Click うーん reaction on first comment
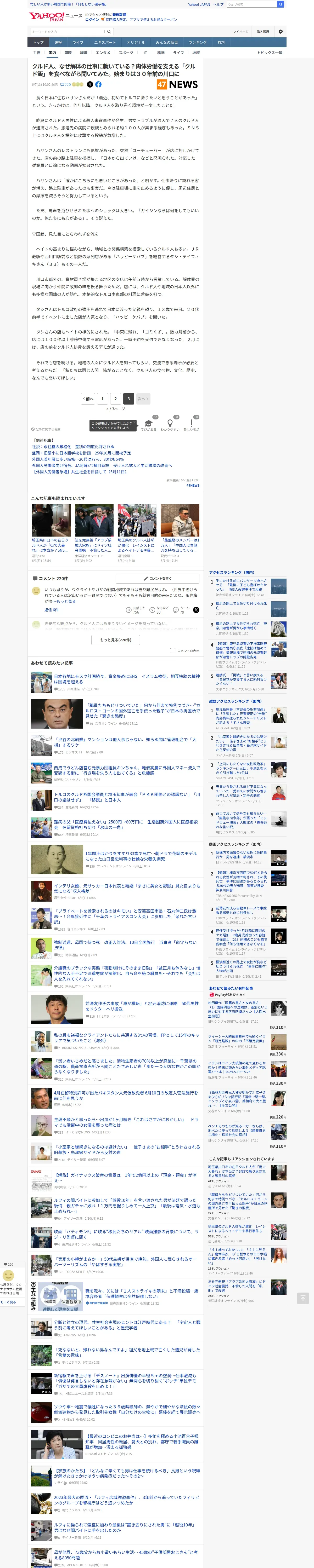This screenshot has height=1568, width=314. (181, 610)
